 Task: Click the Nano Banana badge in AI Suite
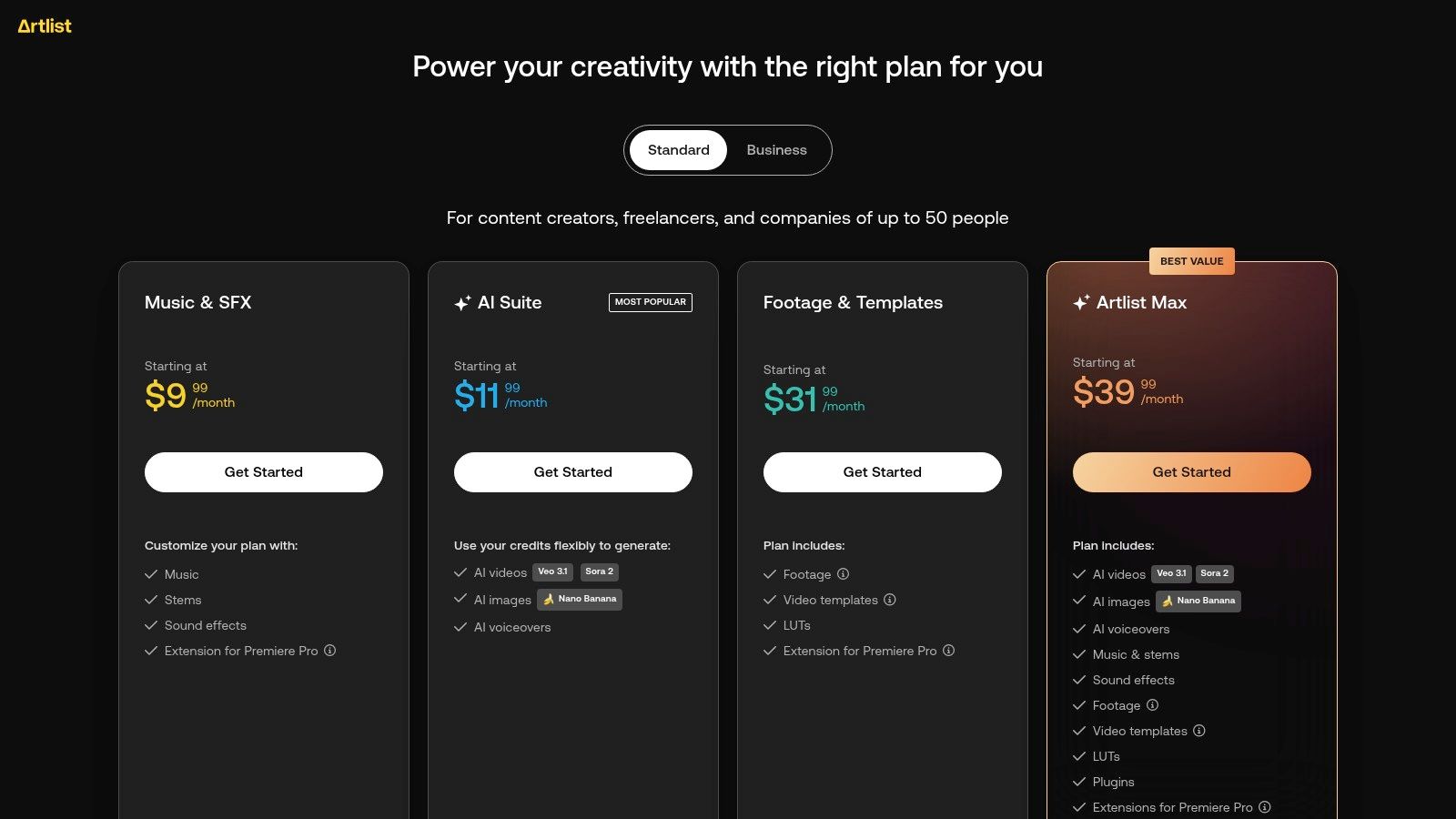click(x=580, y=600)
